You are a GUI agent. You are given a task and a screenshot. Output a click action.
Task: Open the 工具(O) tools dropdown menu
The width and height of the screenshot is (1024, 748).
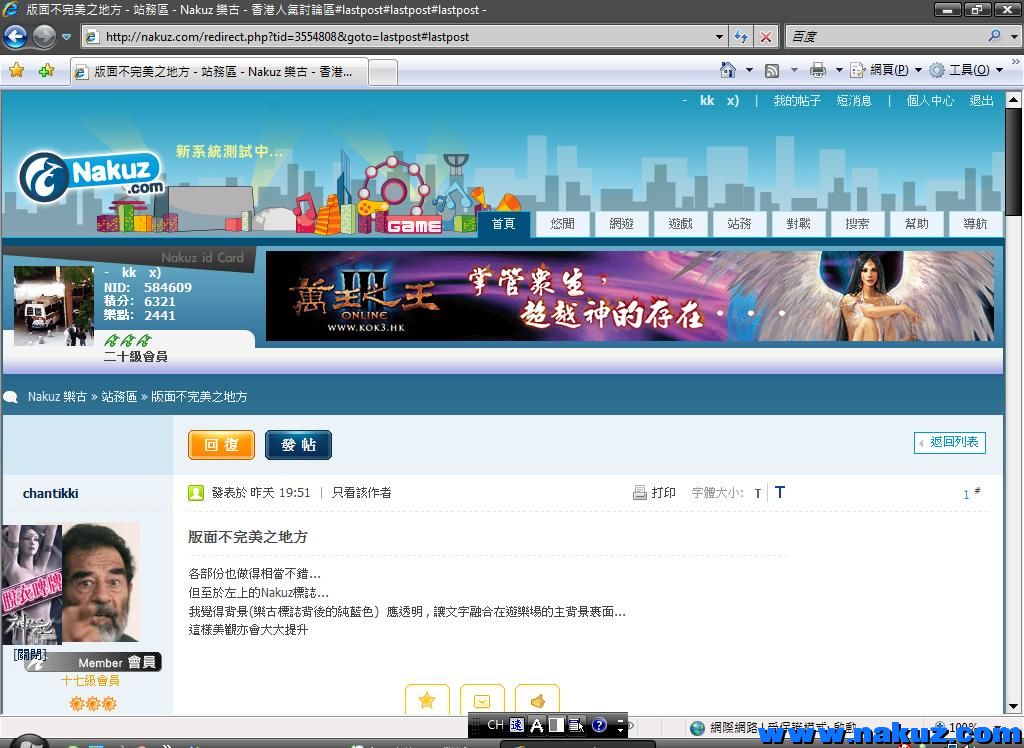(x=967, y=70)
